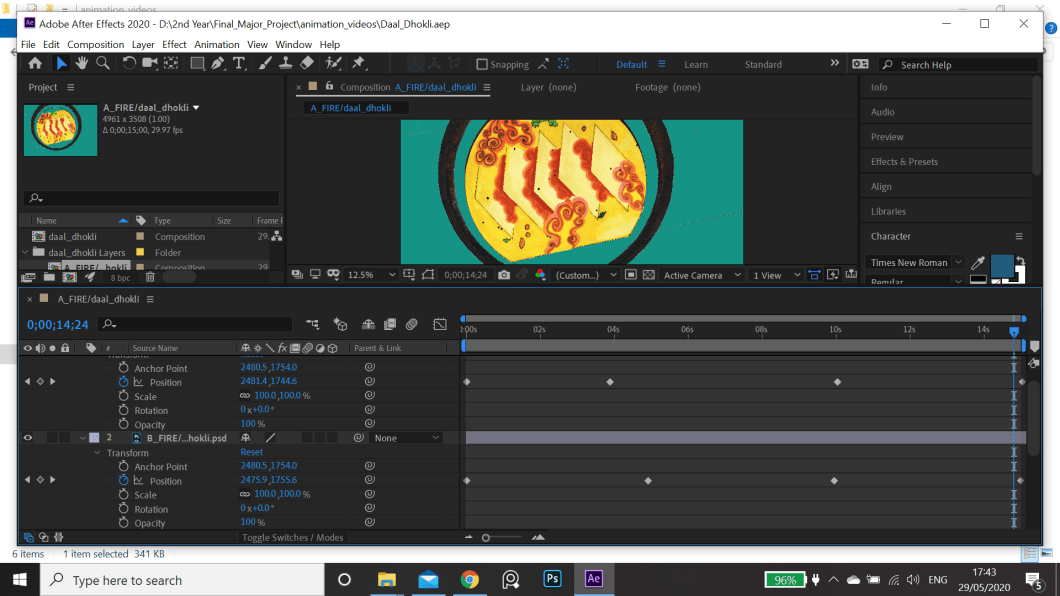Screen dimensions: 1060x596
Task: Select the Zoom magnifier tool
Action: click(x=103, y=64)
